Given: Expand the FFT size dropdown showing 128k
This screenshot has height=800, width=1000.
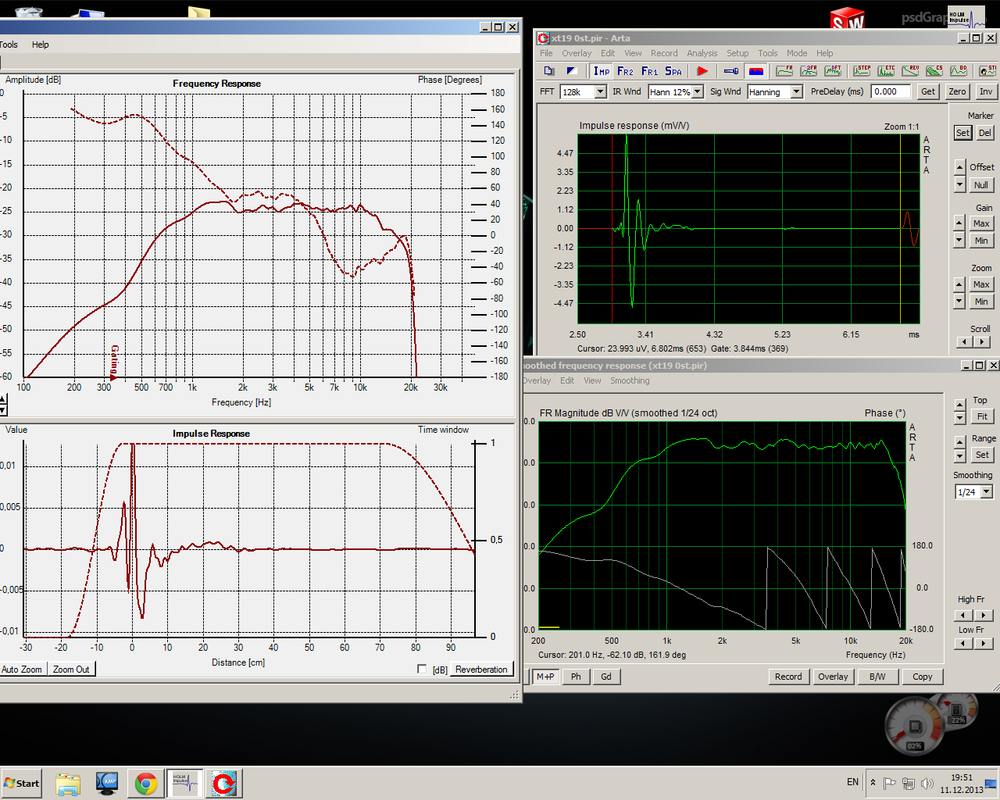Looking at the screenshot, I should 600,92.
